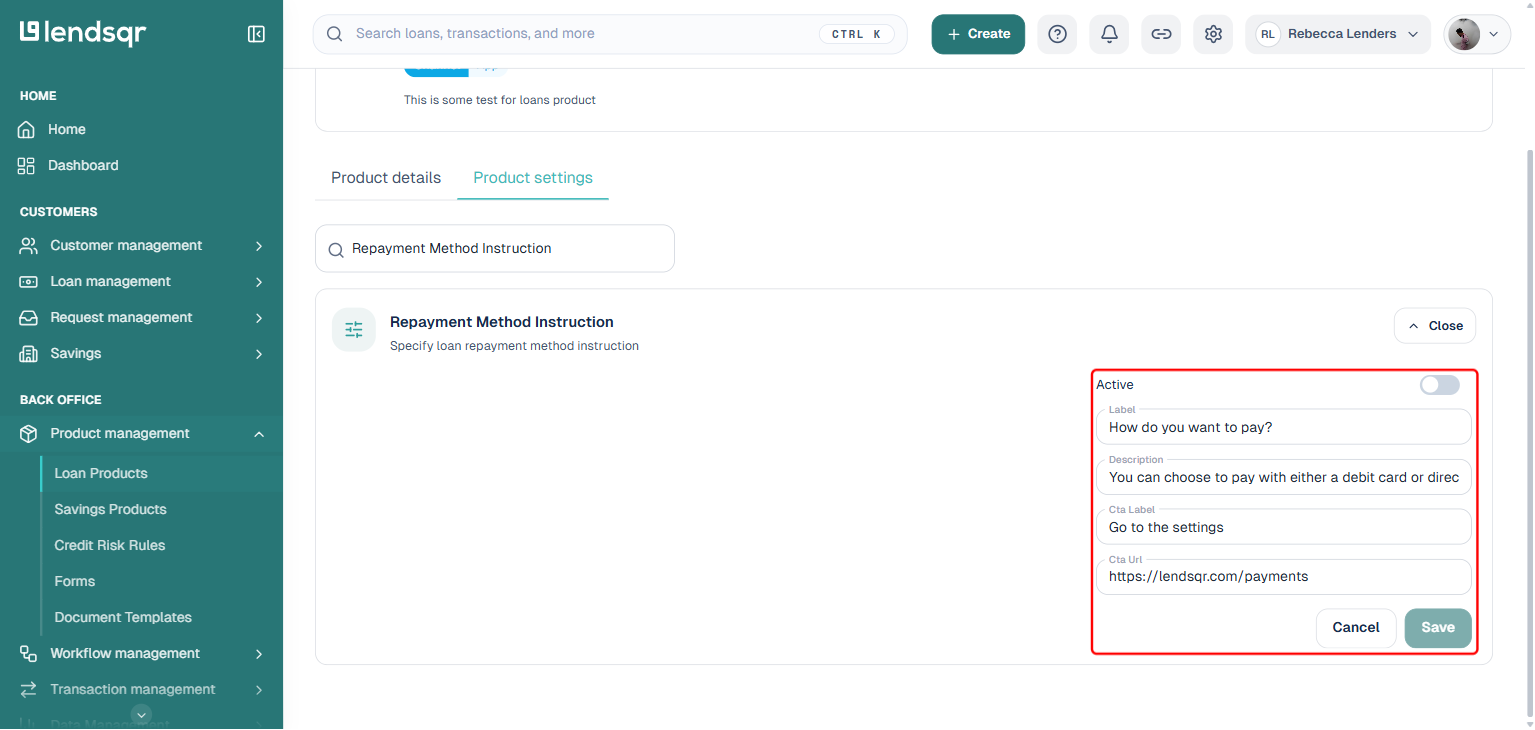1535x730 pixels.
Task: Toggle the Active switch on
Action: [x=1440, y=385]
